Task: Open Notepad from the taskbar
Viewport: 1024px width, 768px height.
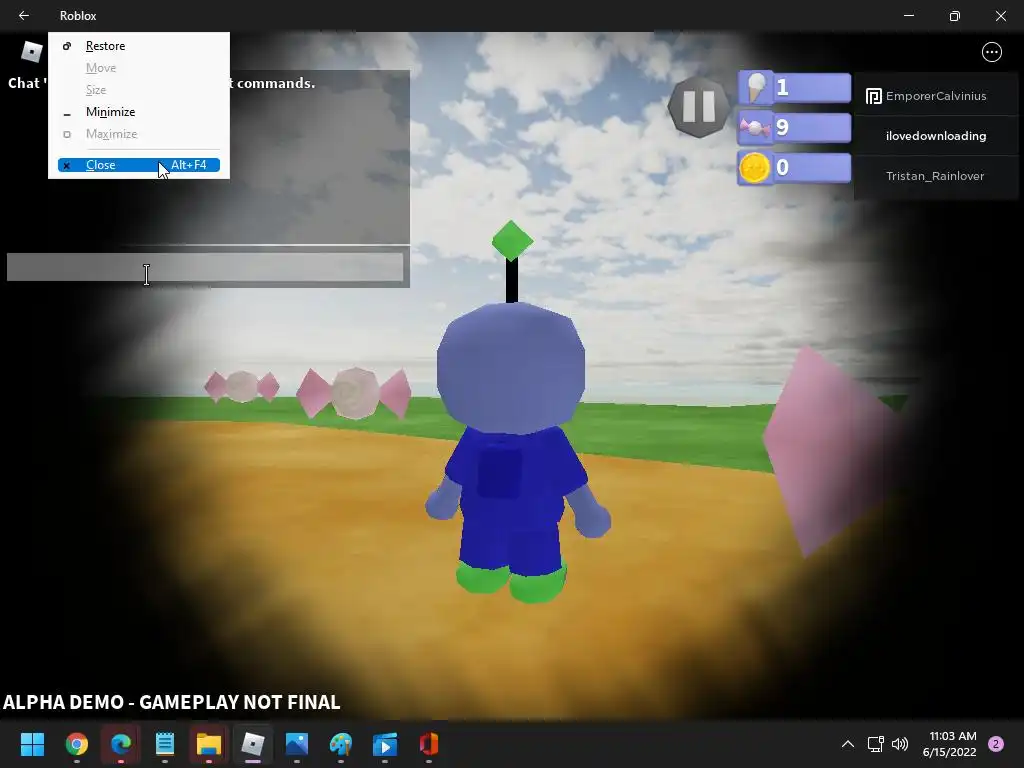Action: 165,744
